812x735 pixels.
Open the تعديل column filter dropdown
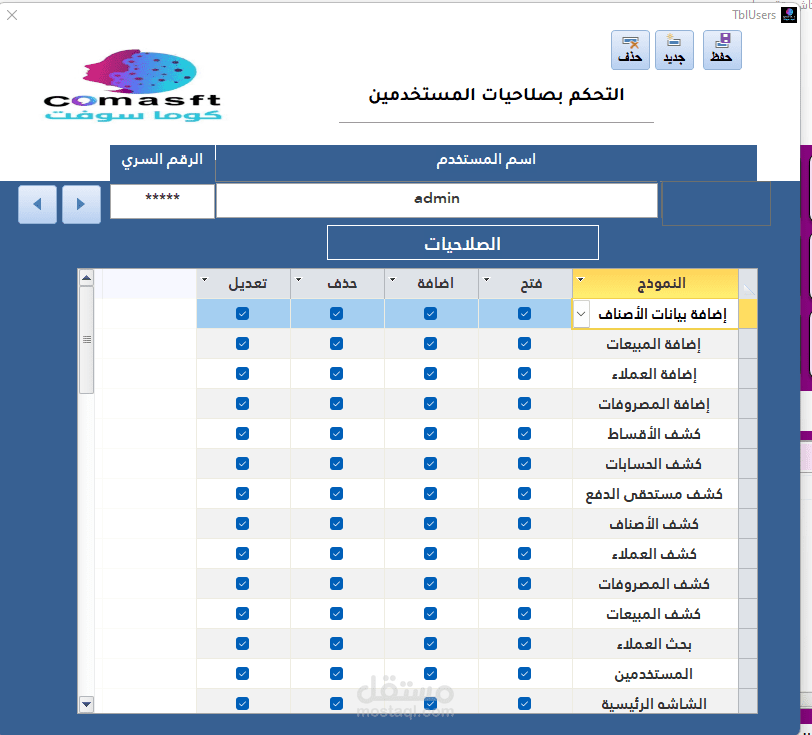click(205, 280)
